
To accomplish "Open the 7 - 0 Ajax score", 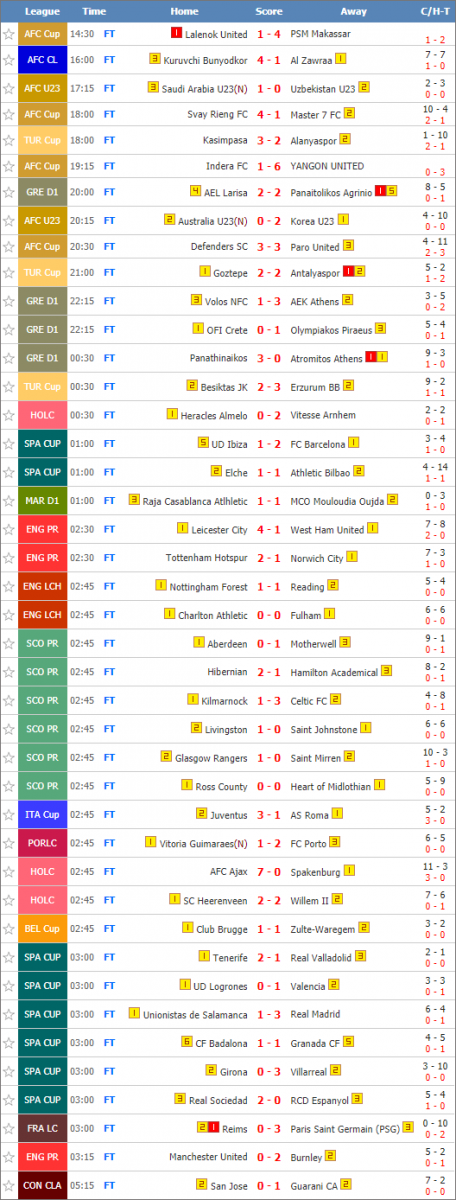I will point(269,872).
